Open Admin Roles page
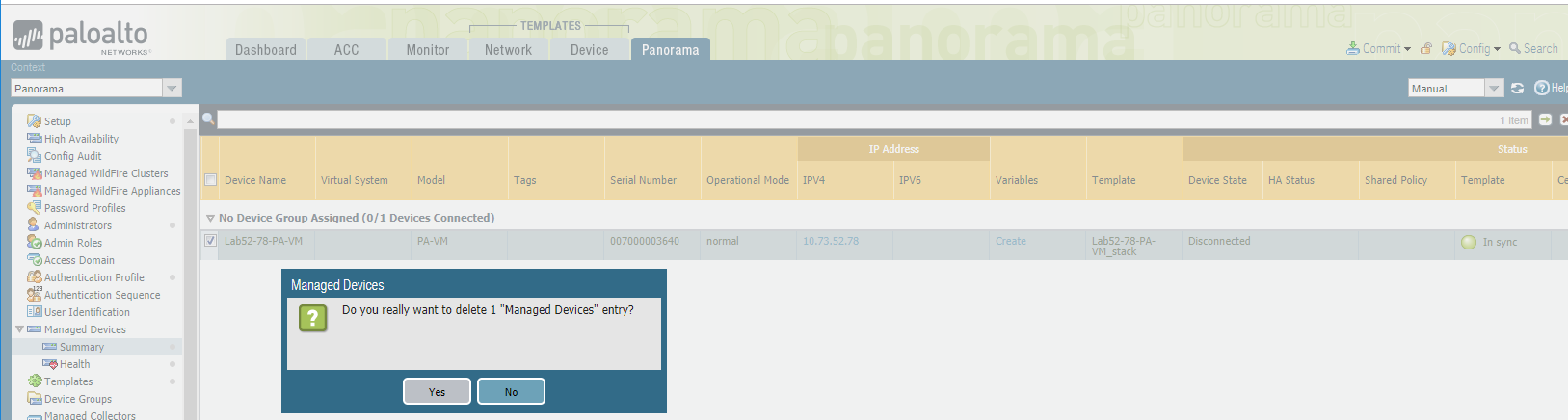Screen dimensions: 1568x420 [x=73, y=243]
